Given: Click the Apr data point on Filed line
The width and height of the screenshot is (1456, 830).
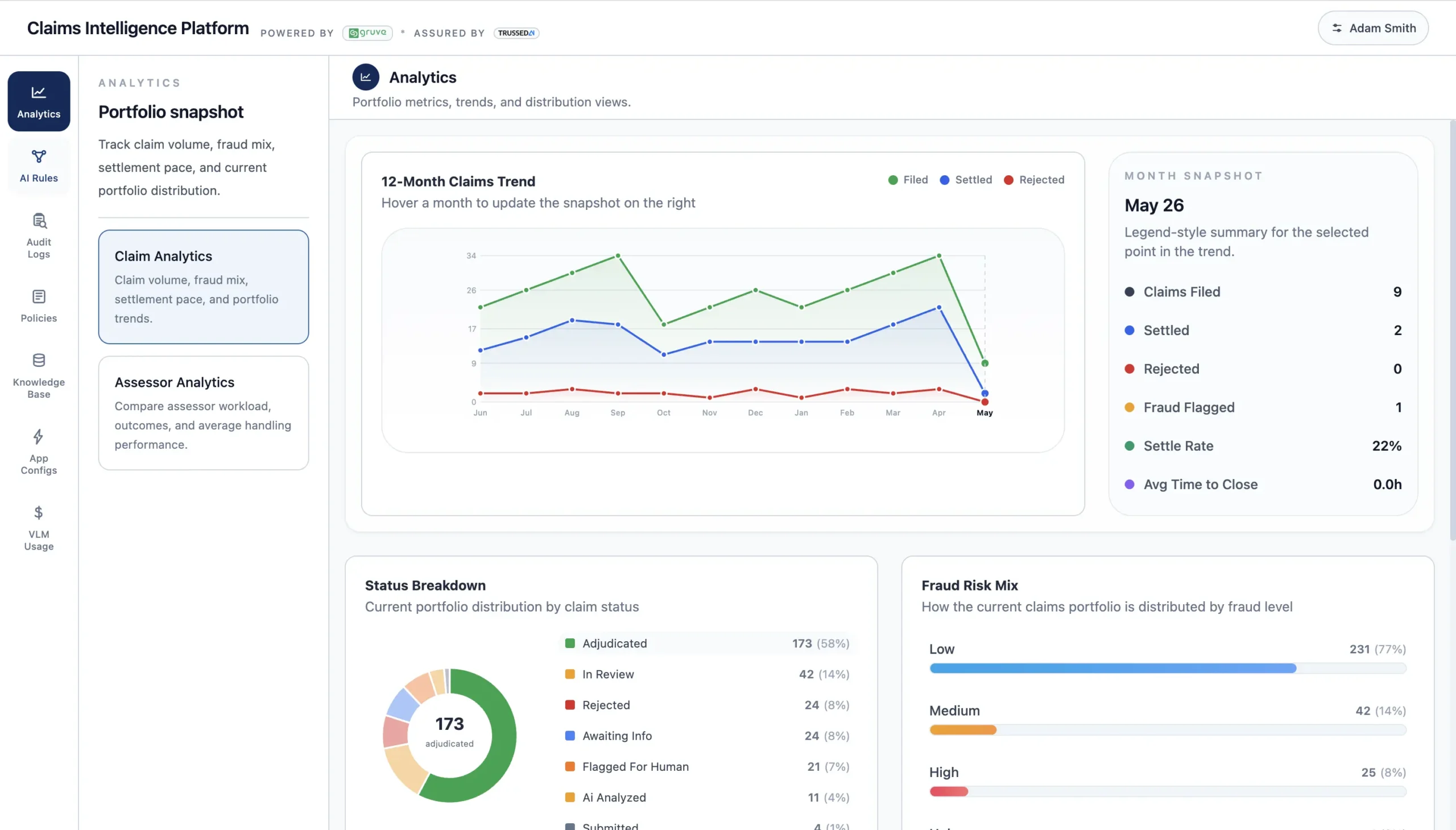Looking at the screenshot, I should tap(939, 256).
